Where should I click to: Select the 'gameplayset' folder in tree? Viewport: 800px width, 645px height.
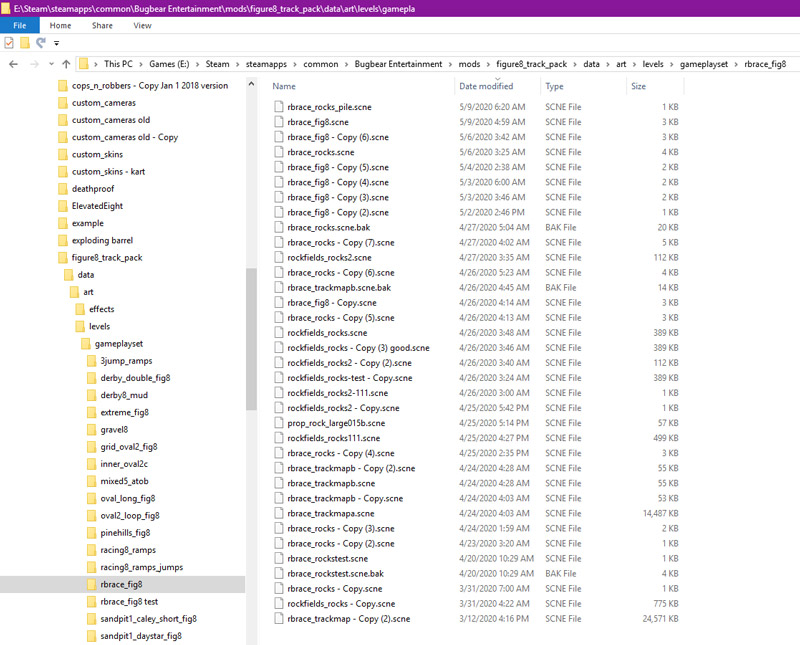119,344
